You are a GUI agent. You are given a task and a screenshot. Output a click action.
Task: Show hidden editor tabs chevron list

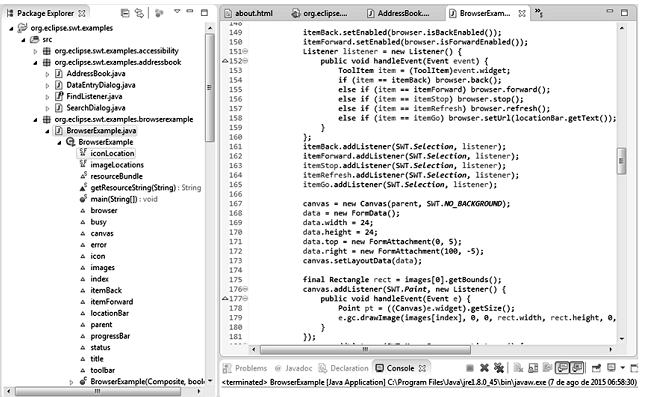tap(538, 13)
